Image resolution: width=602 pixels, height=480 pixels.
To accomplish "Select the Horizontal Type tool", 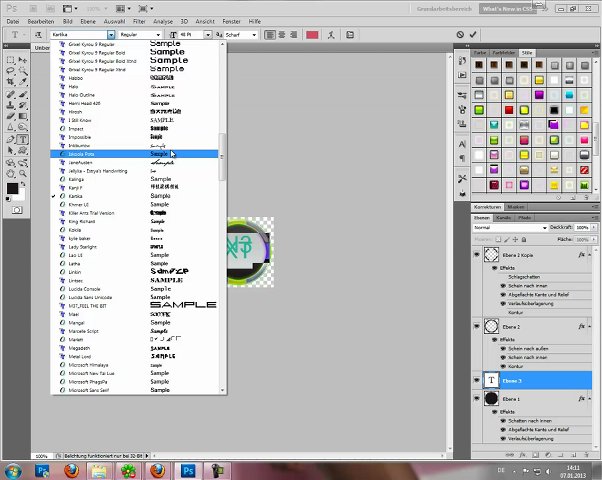I will pyautogui.click(x=22, y=139).
